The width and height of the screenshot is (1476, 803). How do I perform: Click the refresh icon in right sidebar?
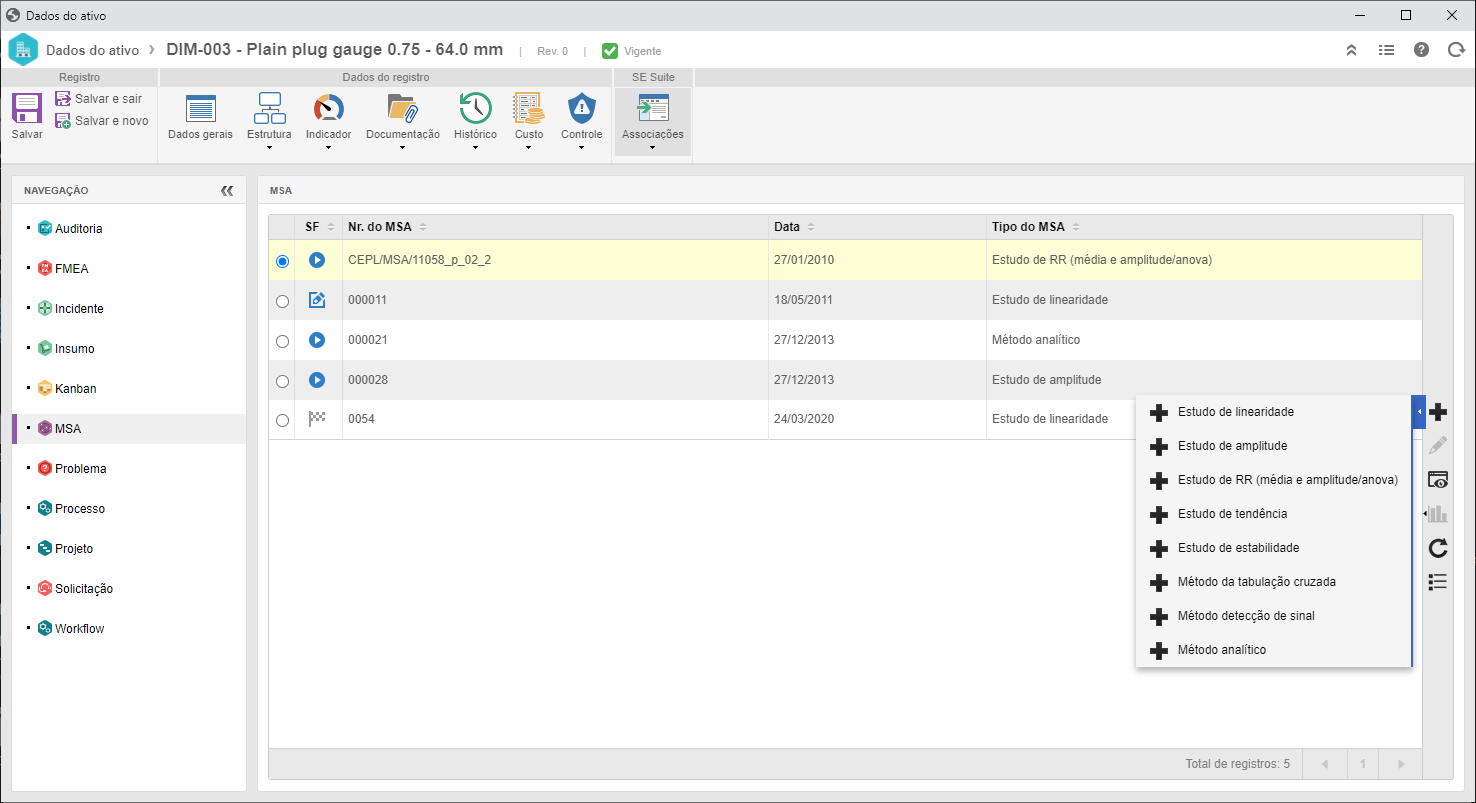[1438, 548]
